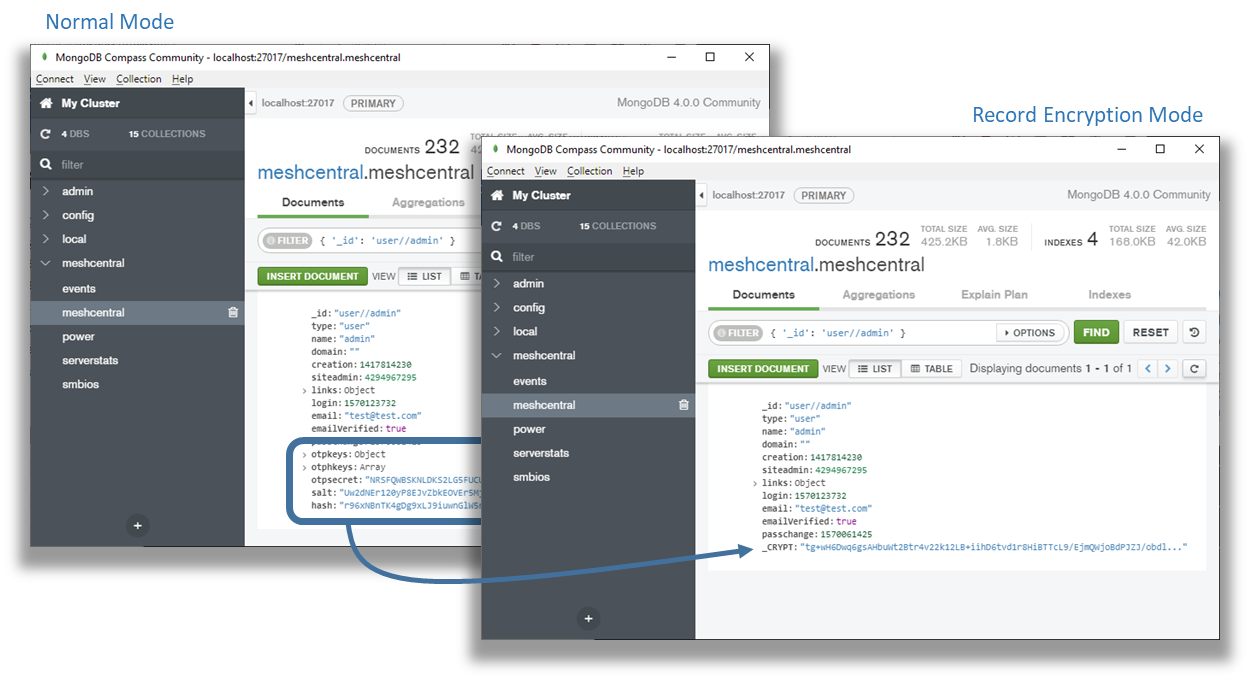Open the Explain Plan tab

[994, 295]
